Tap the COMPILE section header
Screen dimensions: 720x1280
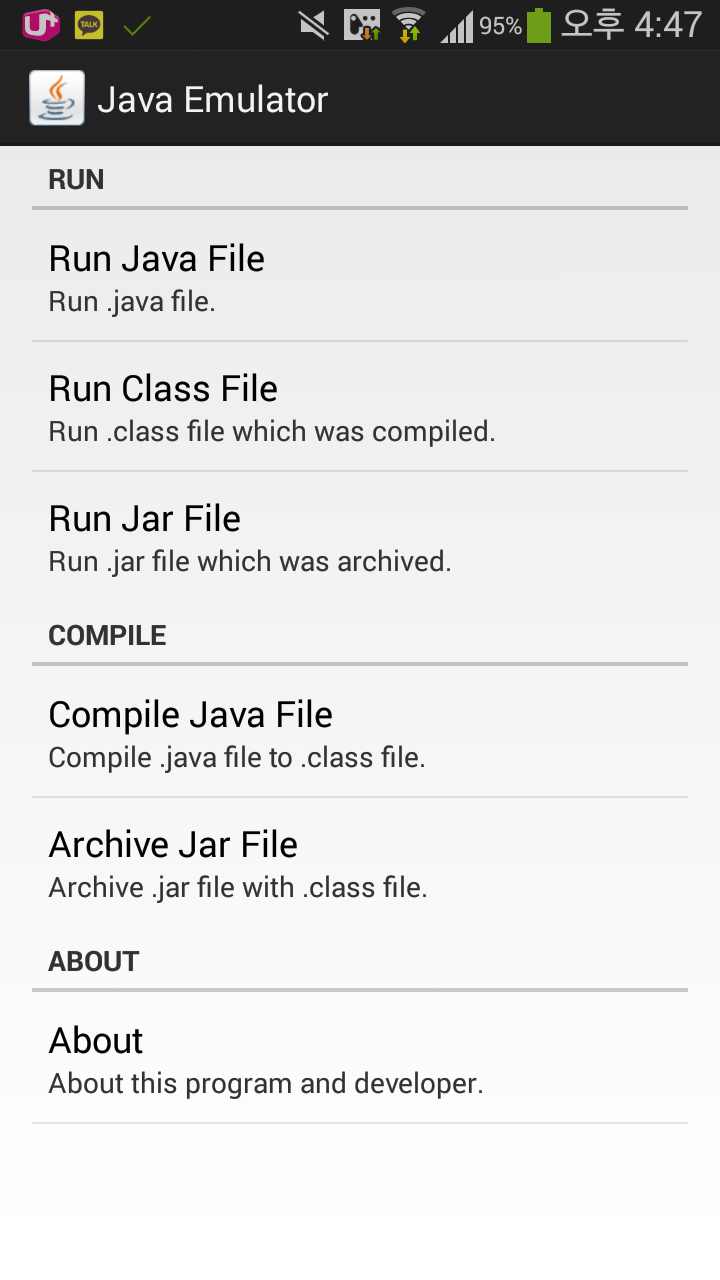(107, 636)
